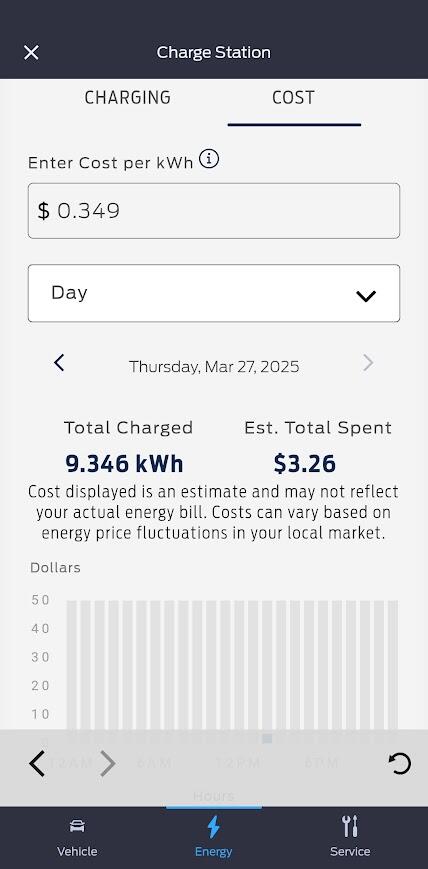Tap the Thursday, Mar 27, 2025 date label
Viewport: 428px width, 869px height.
coord(214,366)
